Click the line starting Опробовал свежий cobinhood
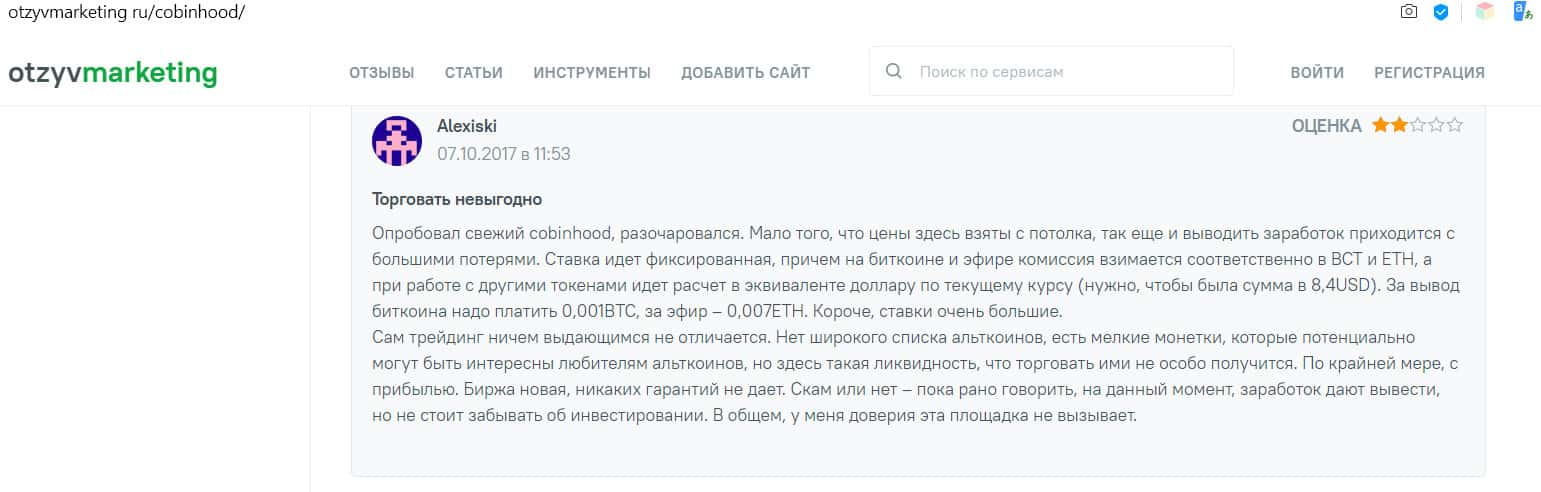The height and width of the screenshot is (492, 1541). [911, 233]
